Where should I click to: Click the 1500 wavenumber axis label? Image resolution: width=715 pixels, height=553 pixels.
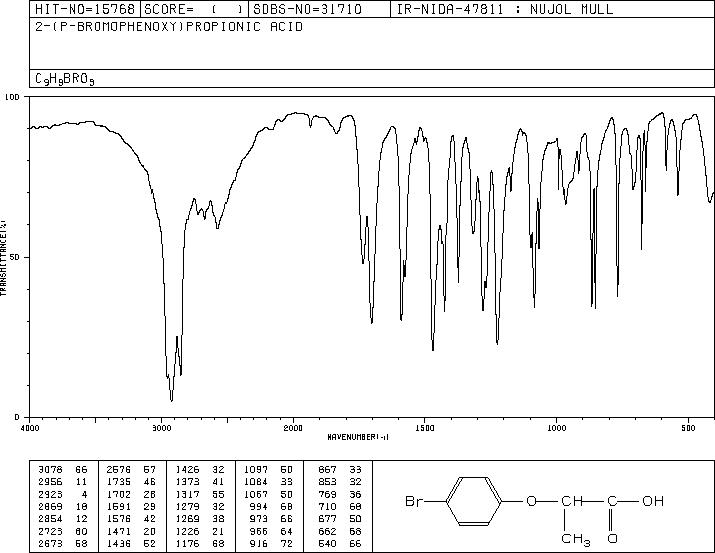[x=425, y=428]
